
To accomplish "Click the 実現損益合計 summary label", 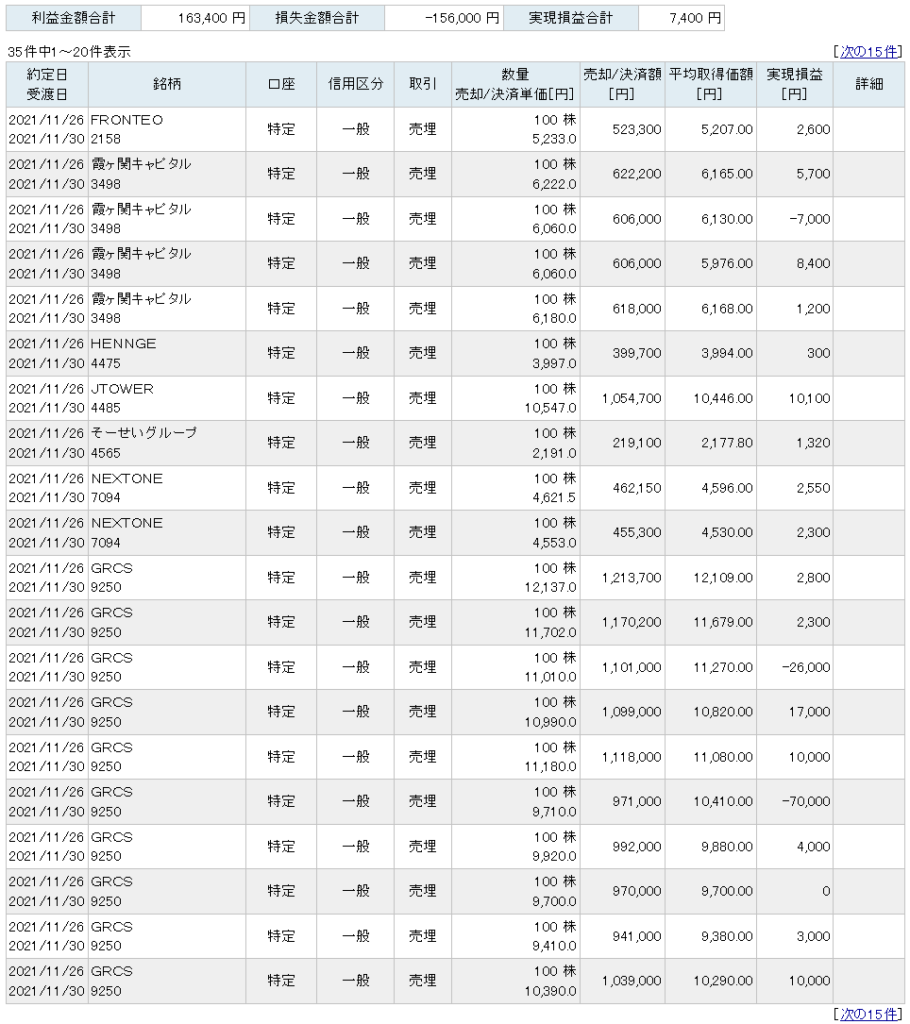I will tap(570, 18).
